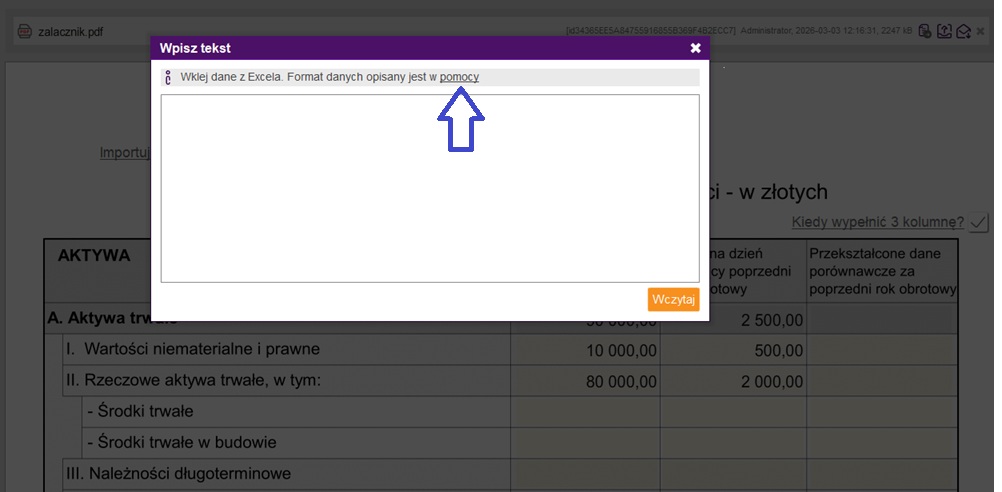Click the info icon beside Wklej dane

point(168,77)
